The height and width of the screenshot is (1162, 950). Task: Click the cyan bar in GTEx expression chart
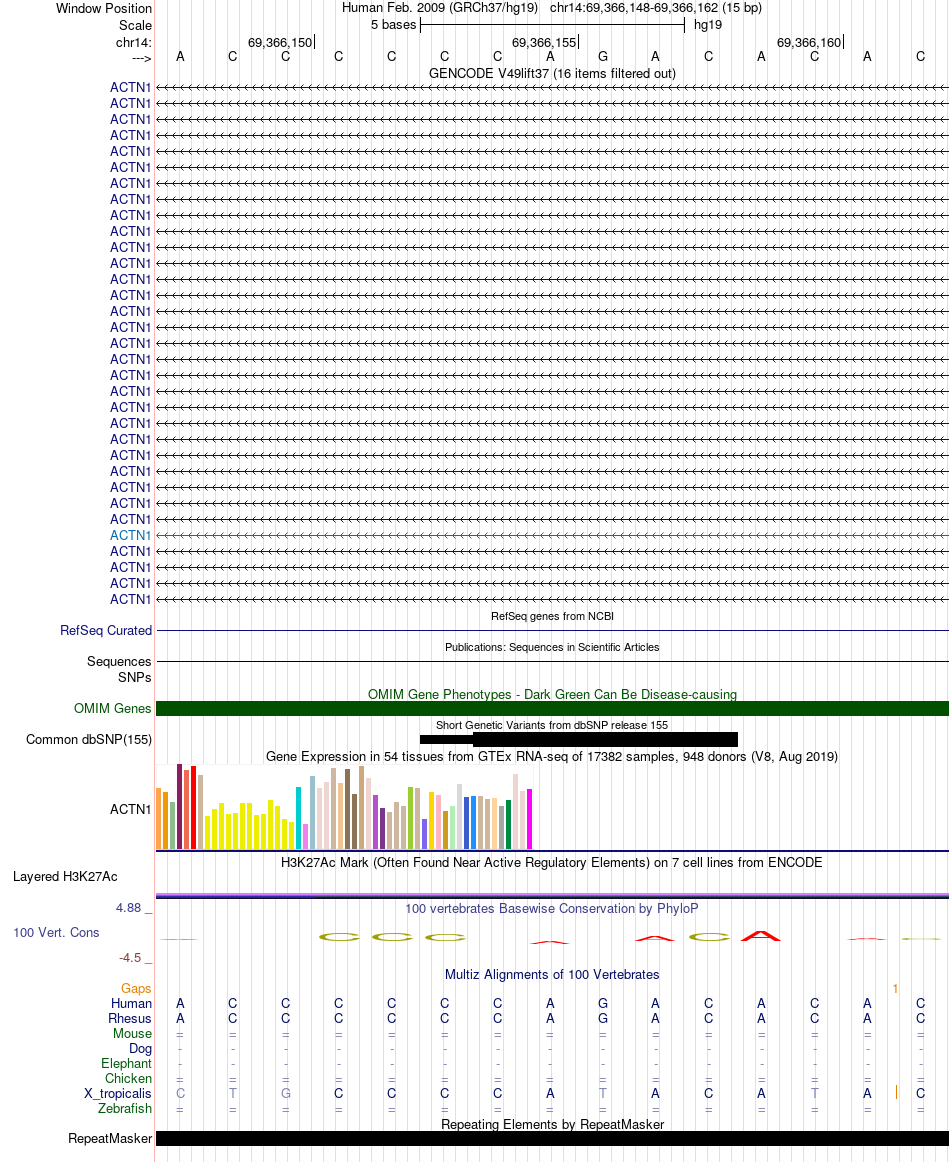(299, 818)
